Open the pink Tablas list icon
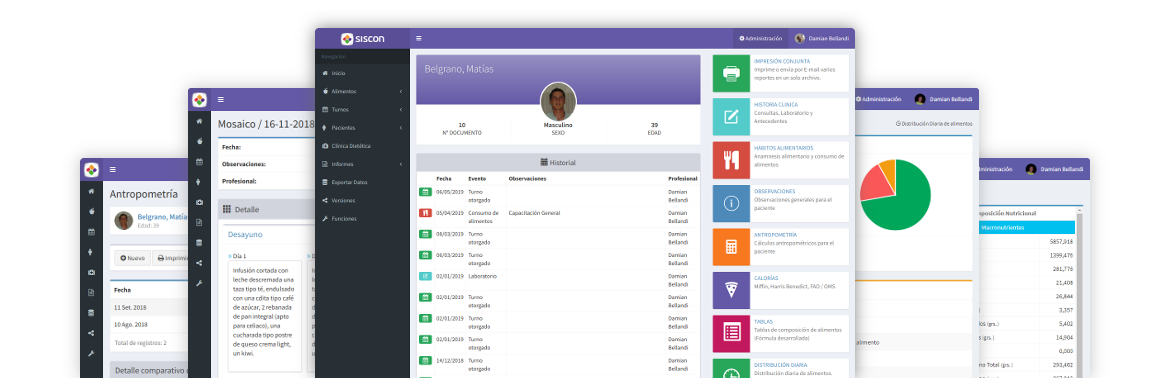The height and width of the screenshot is (378, 1170). point(731,333)
